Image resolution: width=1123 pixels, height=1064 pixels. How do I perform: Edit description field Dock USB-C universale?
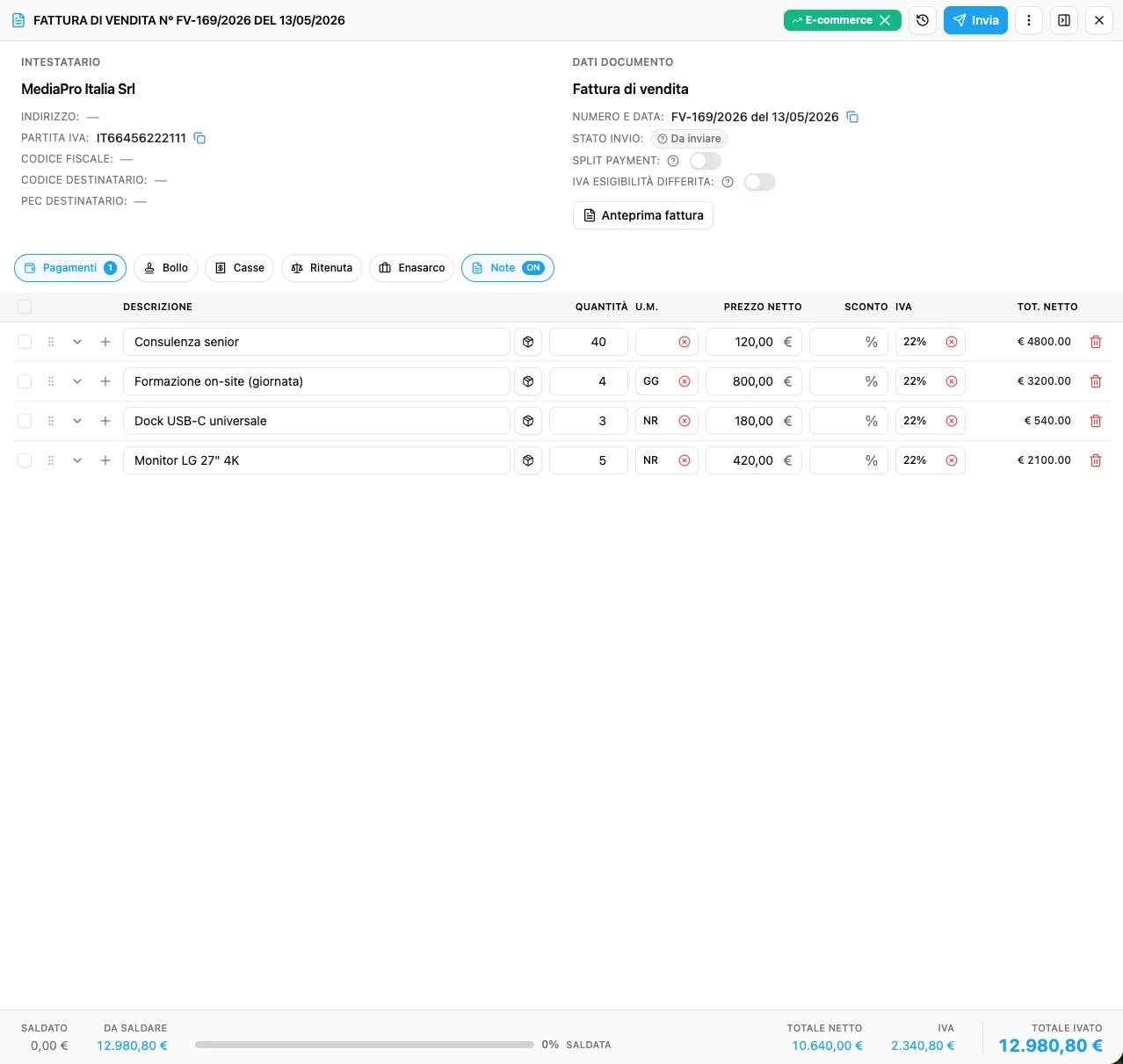point(316,421)
